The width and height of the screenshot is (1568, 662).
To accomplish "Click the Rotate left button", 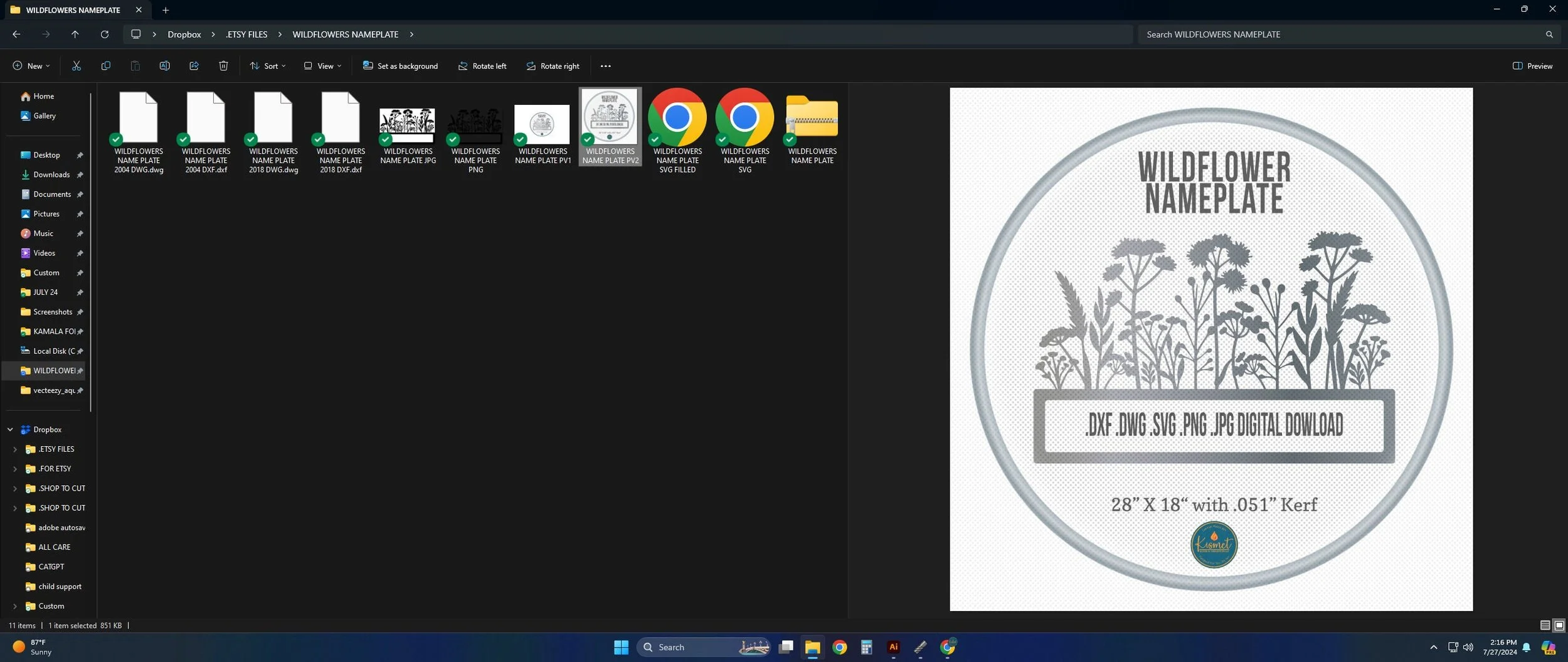I will [482, 66].
